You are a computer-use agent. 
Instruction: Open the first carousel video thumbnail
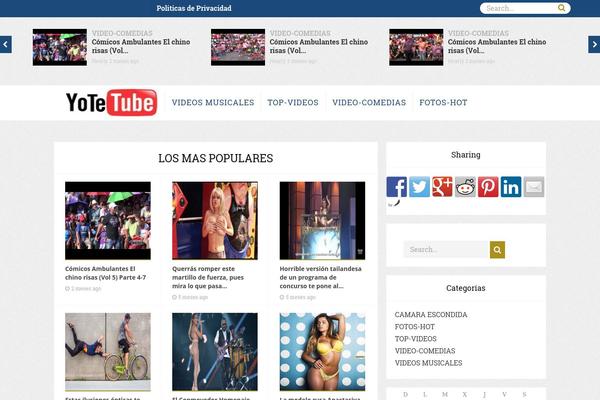[60, 47]
